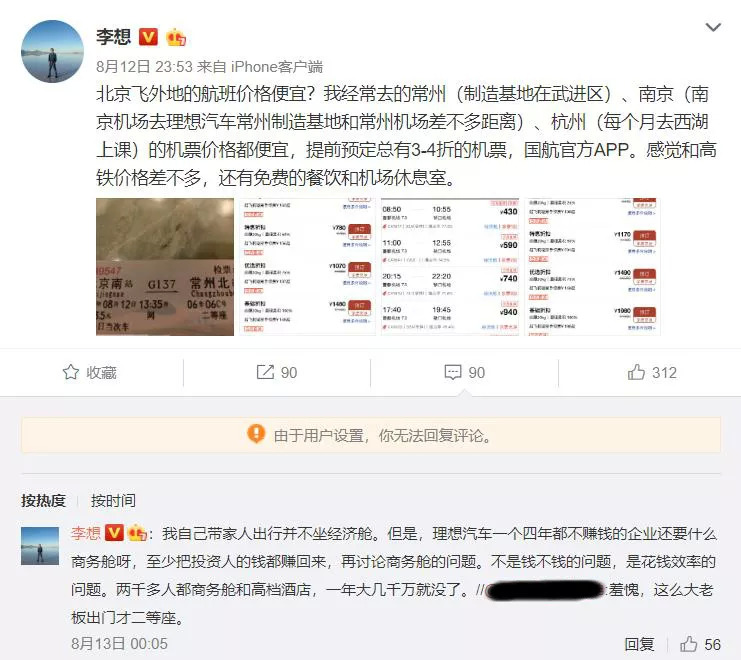Like the comment with thumbs-up 56
741x660 pixels.
click(700, 644)
